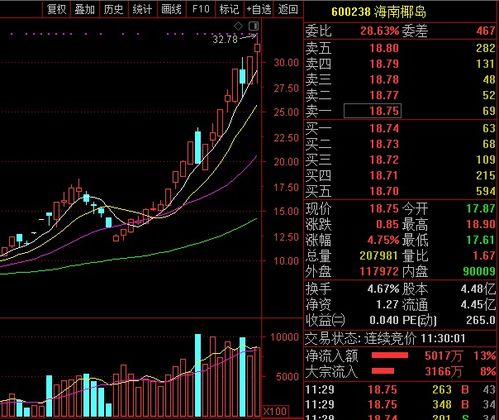
Task: Click the 最低 value 17.61
Action: 480,240
